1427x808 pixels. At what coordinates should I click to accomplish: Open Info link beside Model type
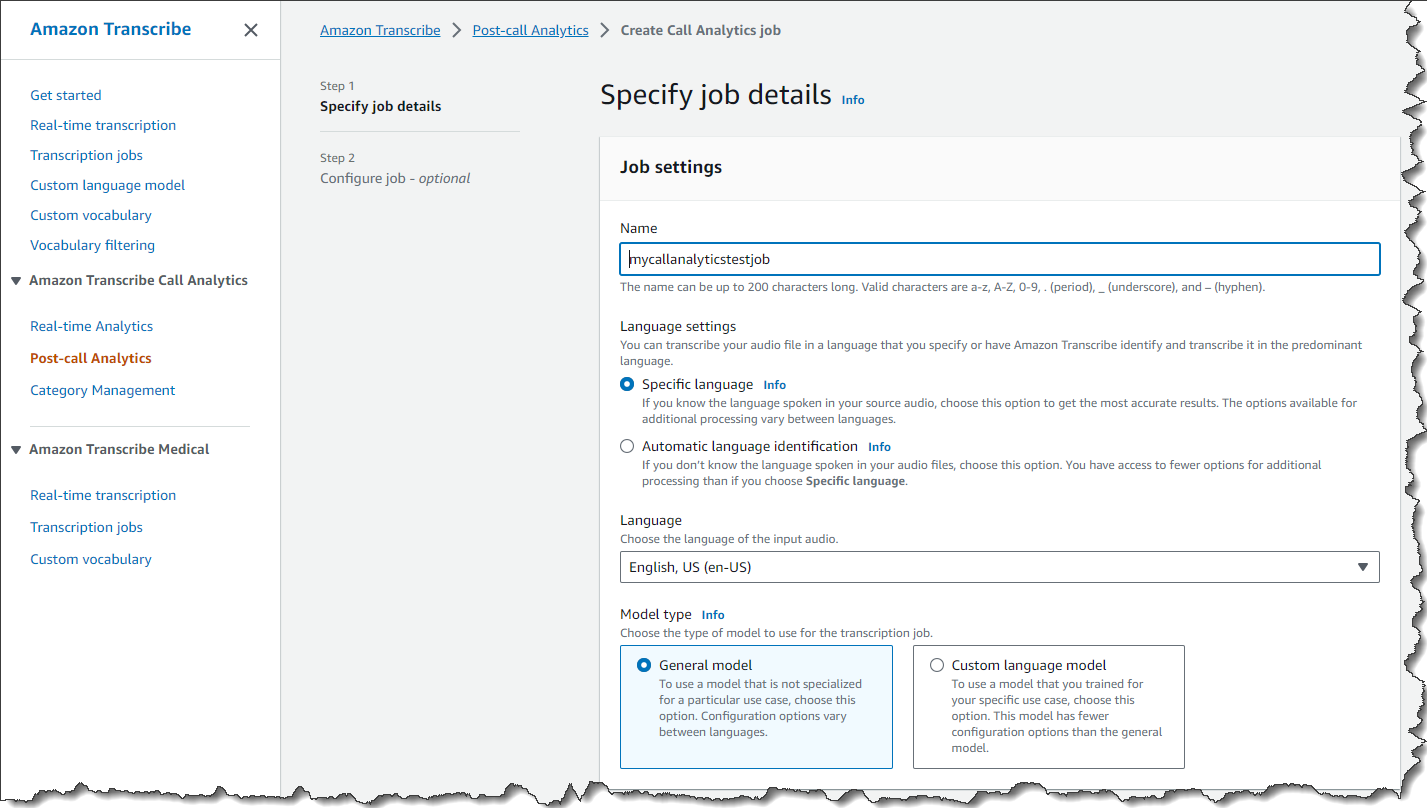click(713, 615)
